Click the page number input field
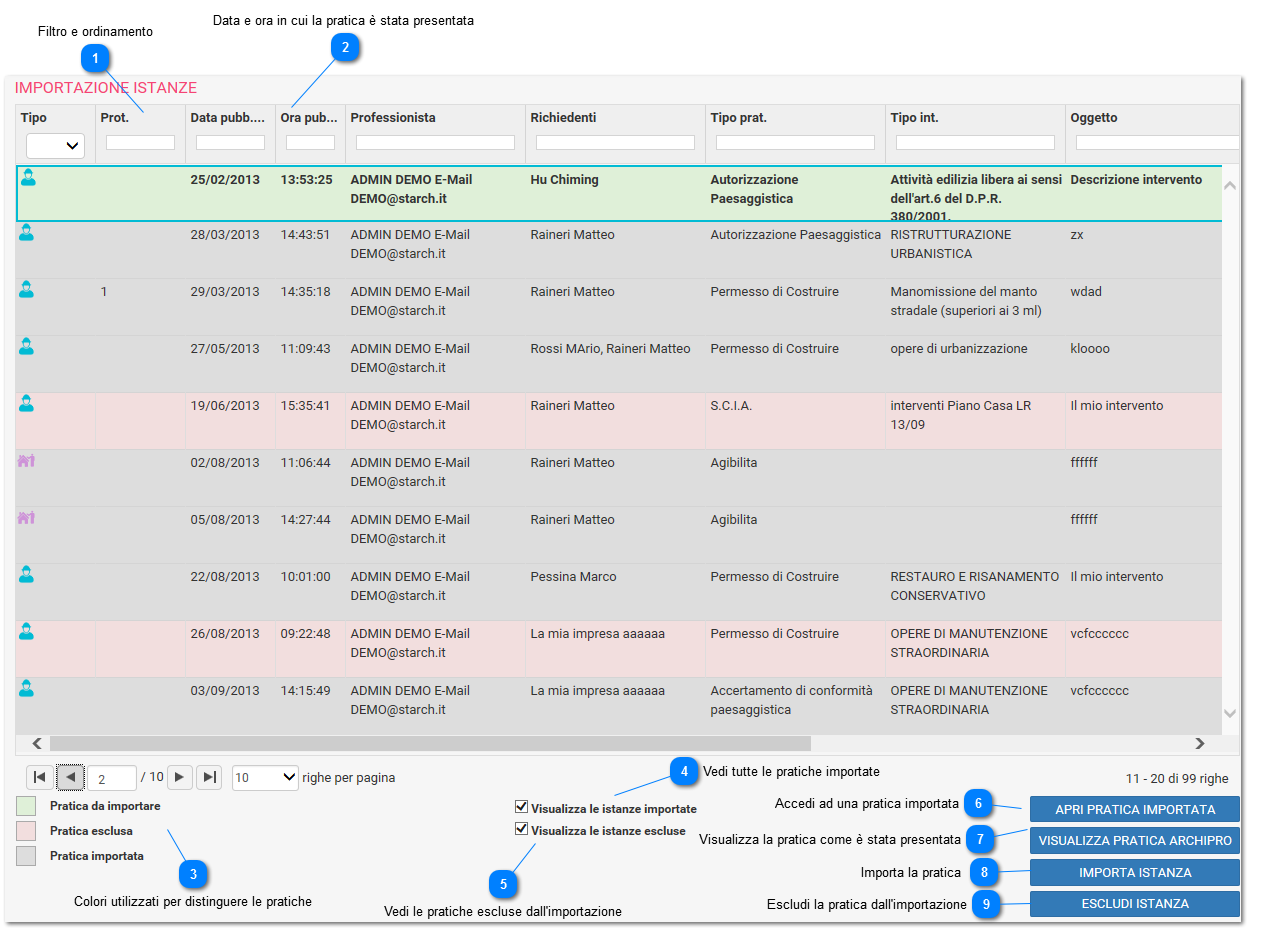Screen dimensions: 1262x935 tap(112, 778)
